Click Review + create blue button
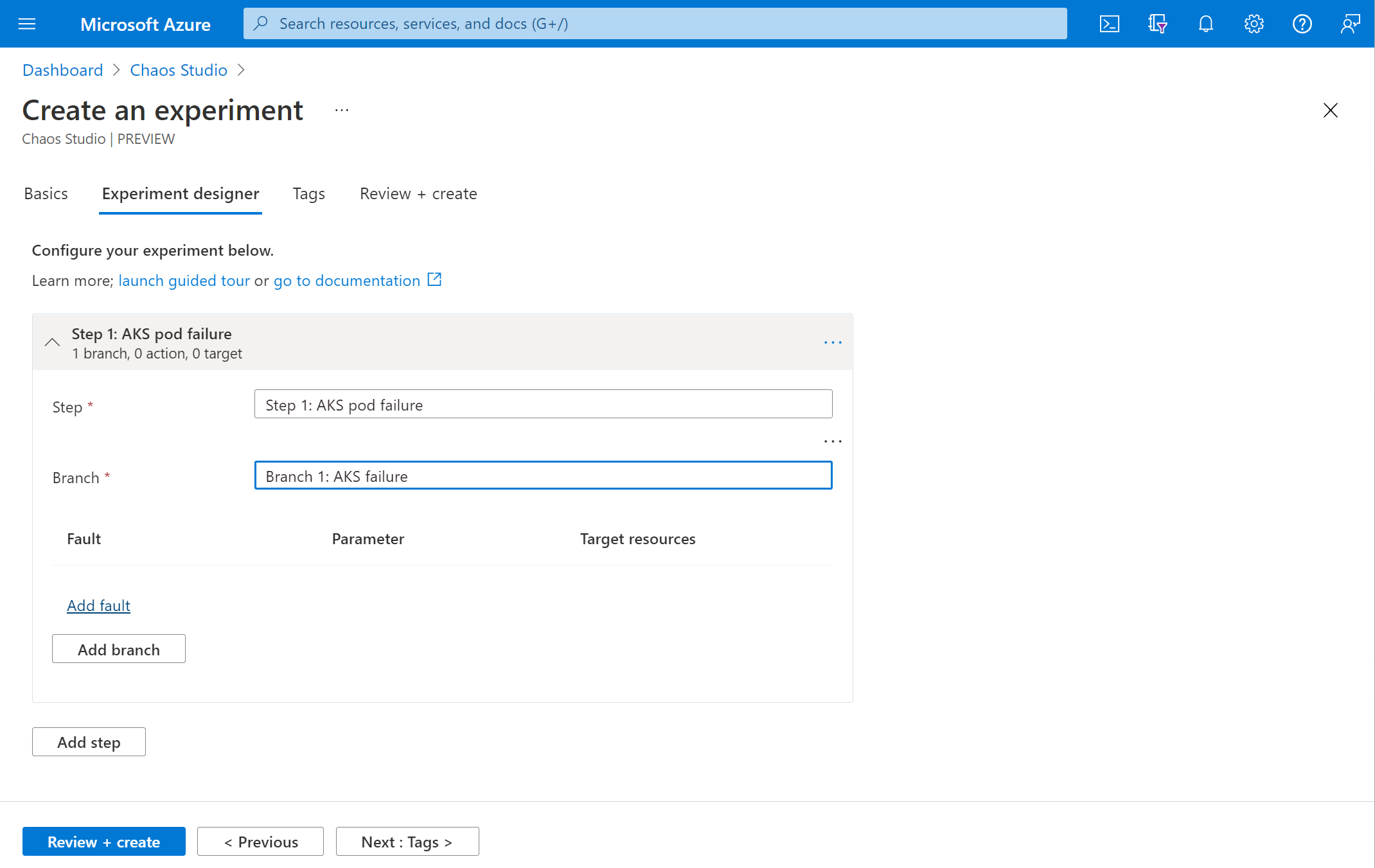1375x868 pixels. click(104, 840)
